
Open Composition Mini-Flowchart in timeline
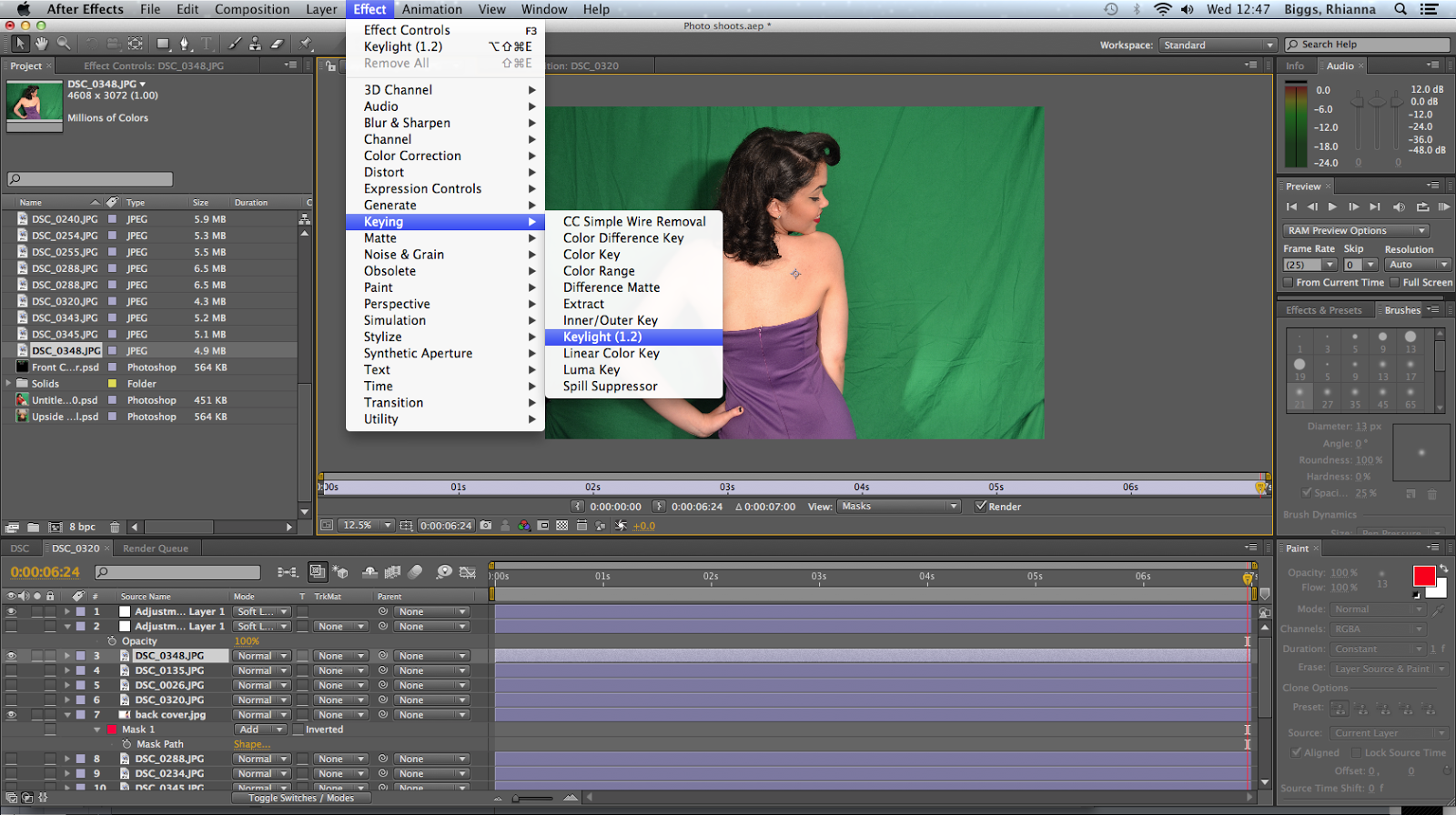click(288, 572)
